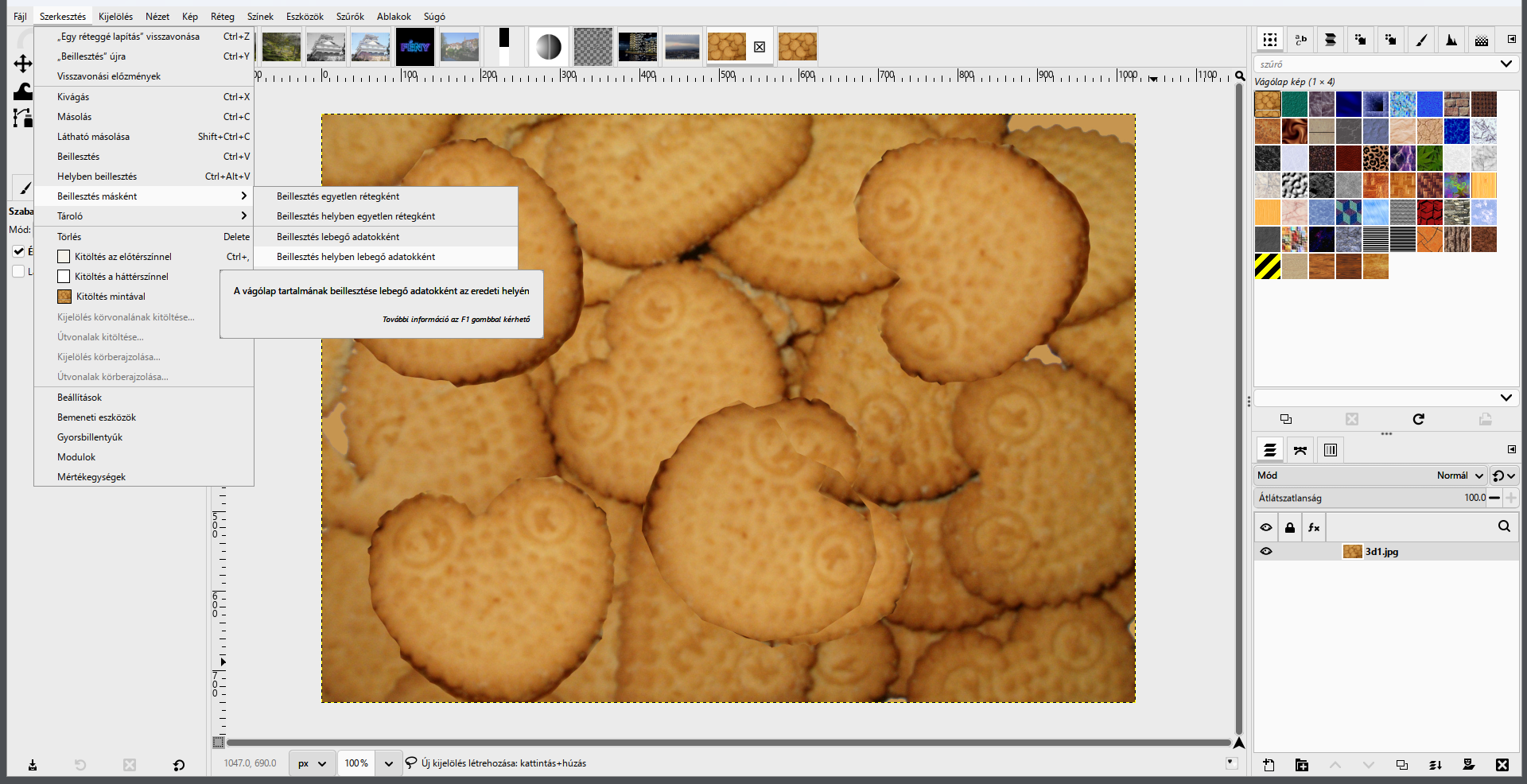This screenshot has width=1527, height=784.
Task: Expand the pattern filter dropdown
Action: click(1506, 64)
